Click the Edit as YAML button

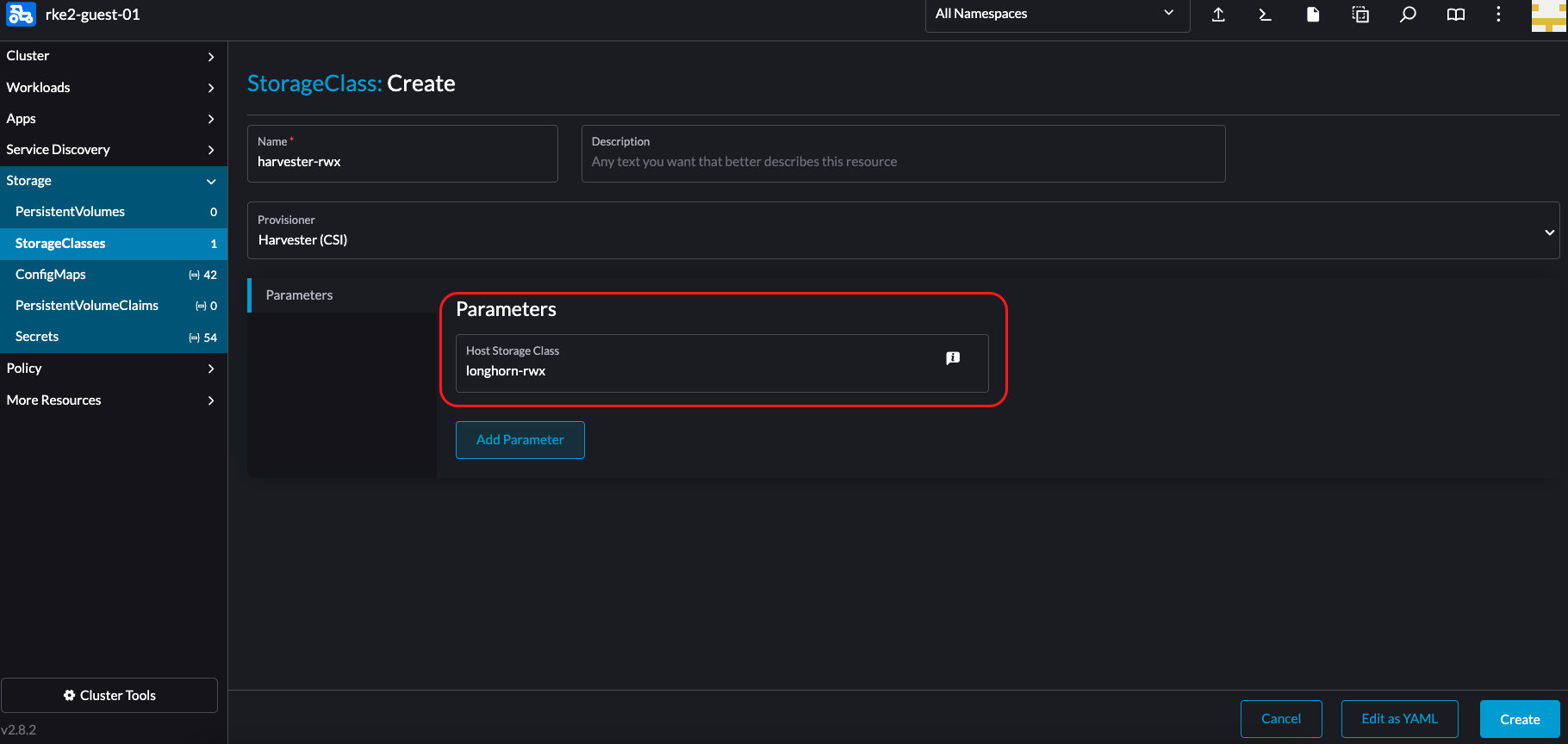1399,719
